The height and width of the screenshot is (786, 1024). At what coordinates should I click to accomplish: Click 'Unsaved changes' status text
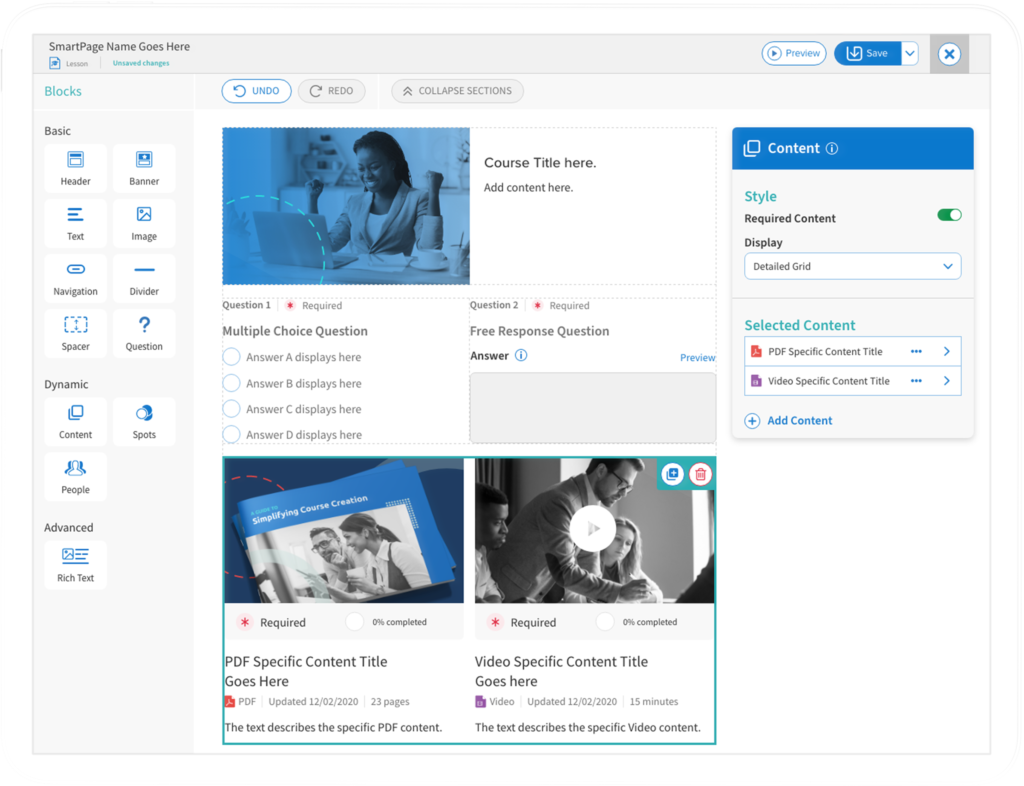pos(141,63)
